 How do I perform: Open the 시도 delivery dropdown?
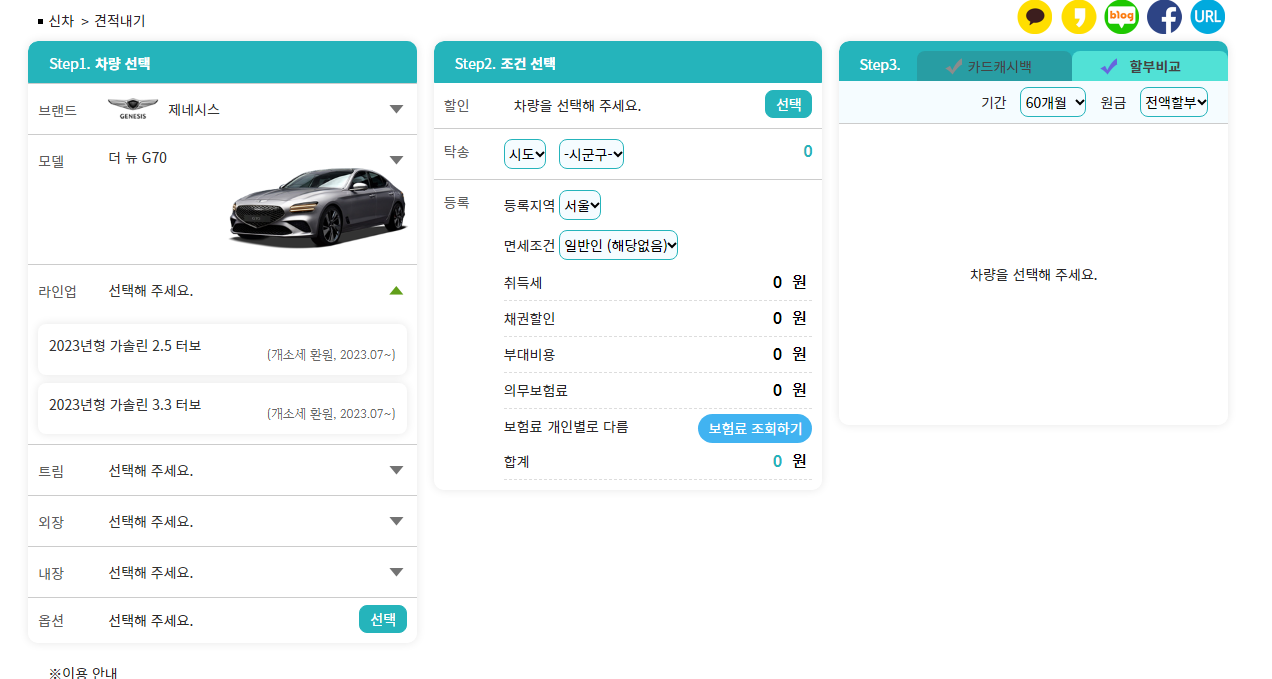pyautogui.click(x=525, y=154)
